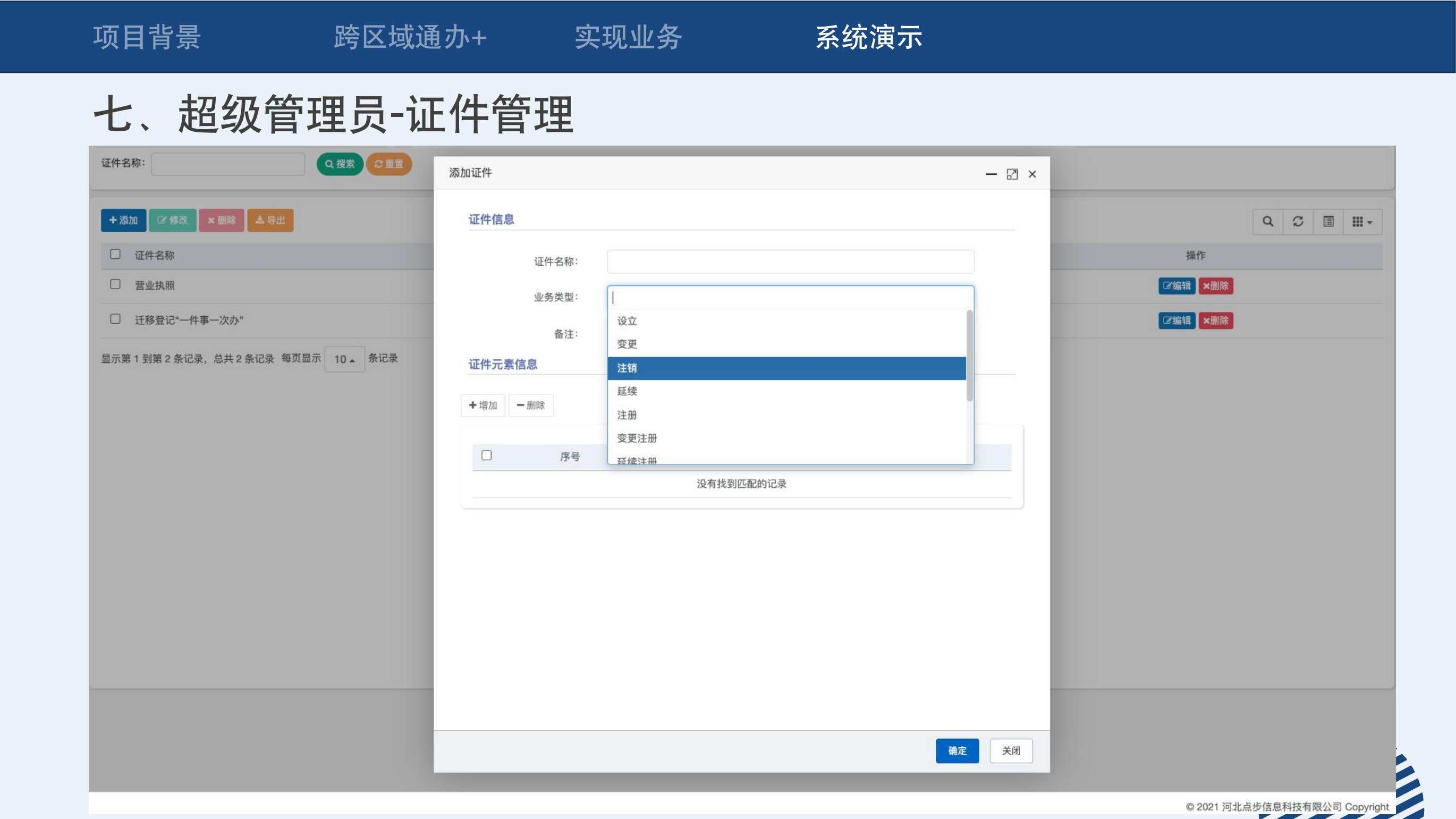Click the 增加 button under 证件元素信息
The height and width of the screenshot is (819, 1456).
[x=483, y=406]
